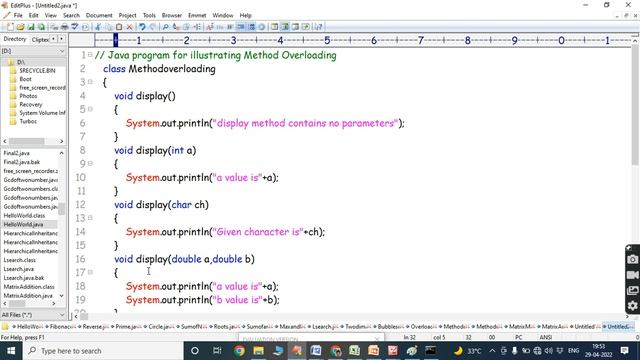The image size is (640, 360).
Task: Open Google Chrome from the taskbar
Action: 239,351
